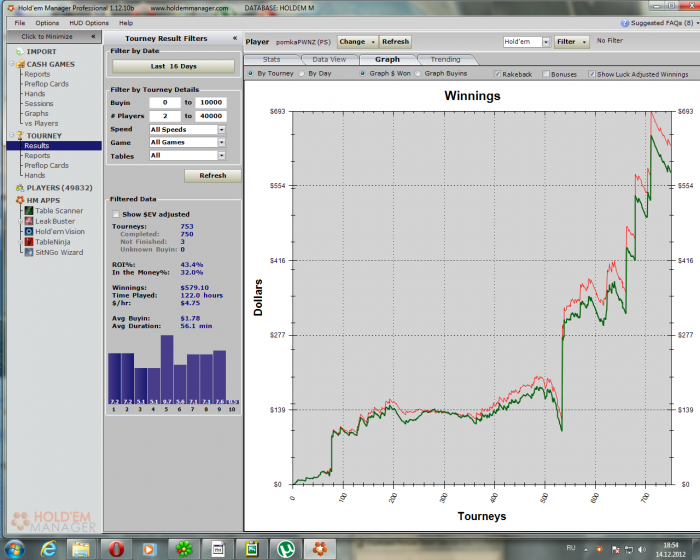Click the IMPORT icon in sidebar

coord(20,52)
